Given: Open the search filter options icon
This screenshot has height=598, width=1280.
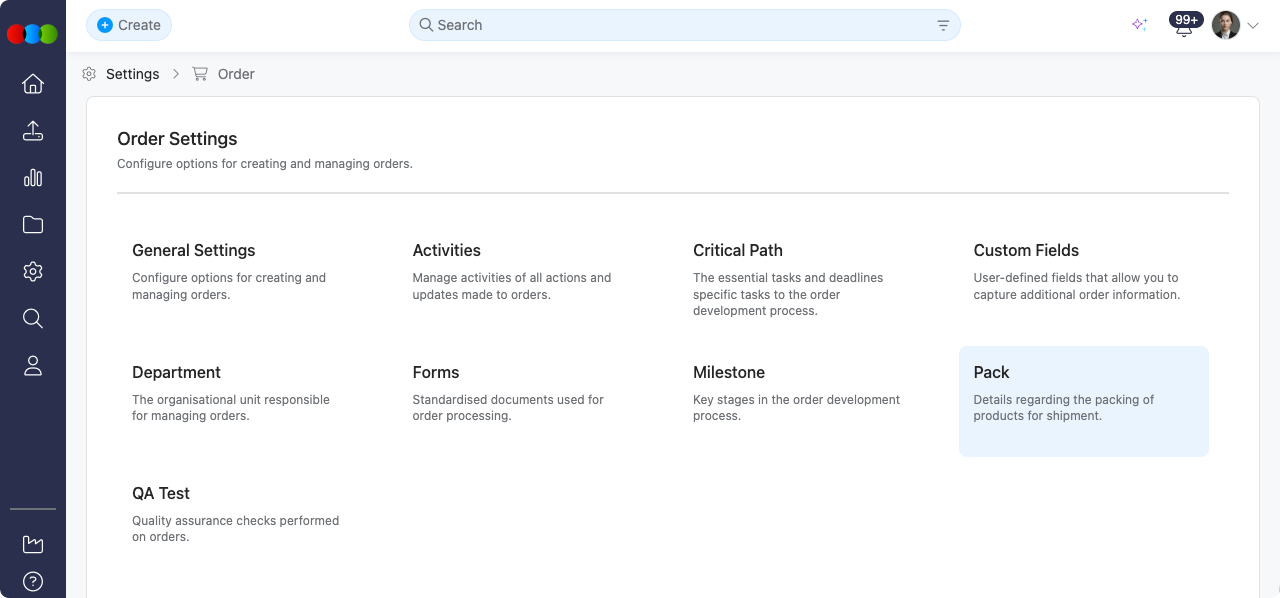Looking at the screenshot, I should point(943,25).
